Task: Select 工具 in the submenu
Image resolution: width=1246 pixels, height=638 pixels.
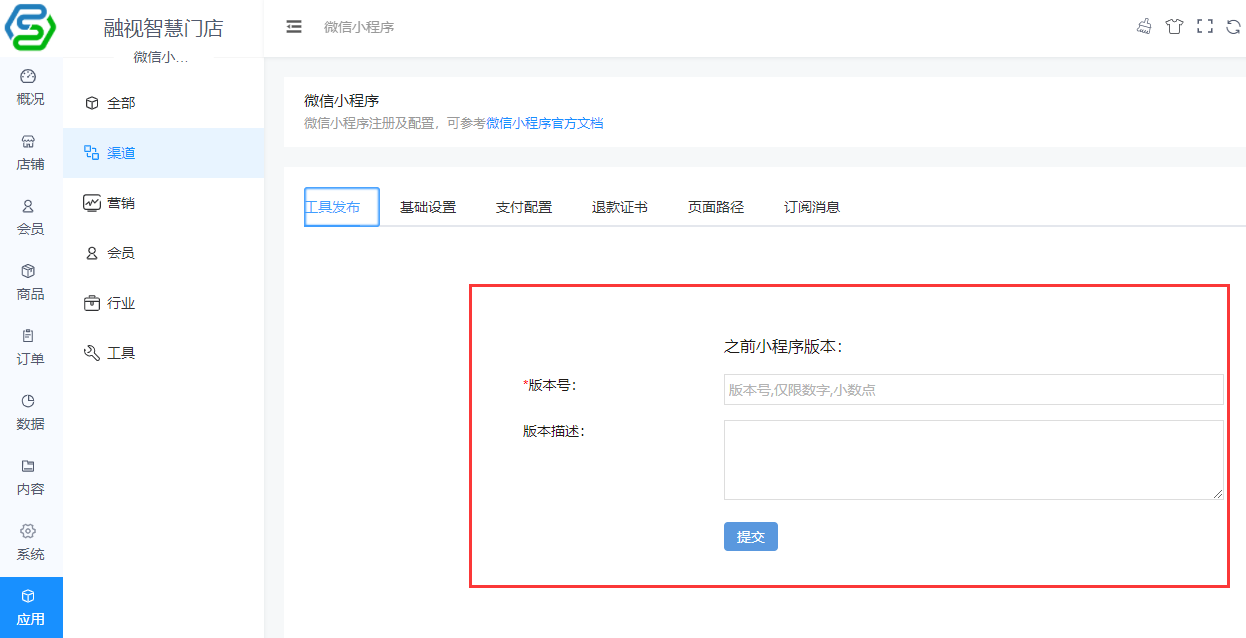Action: pos(163,353)
